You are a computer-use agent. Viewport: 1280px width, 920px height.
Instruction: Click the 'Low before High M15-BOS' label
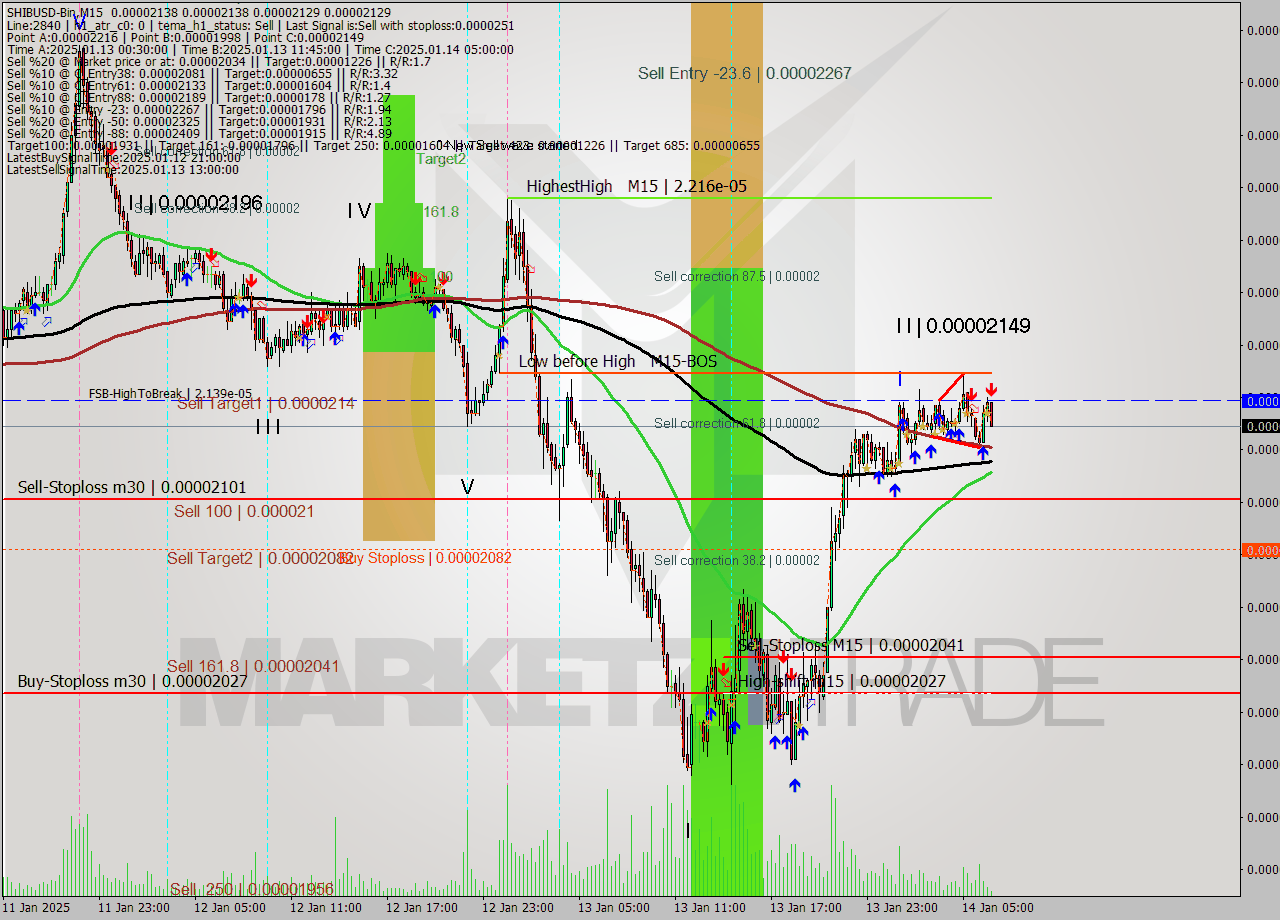coord(617,361)
